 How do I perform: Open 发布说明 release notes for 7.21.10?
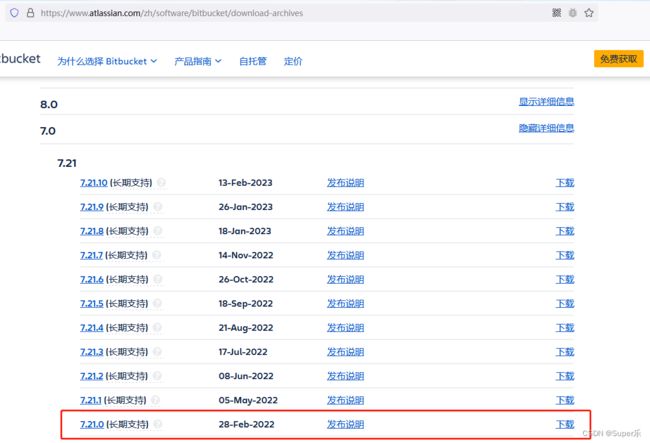(345, 183)
